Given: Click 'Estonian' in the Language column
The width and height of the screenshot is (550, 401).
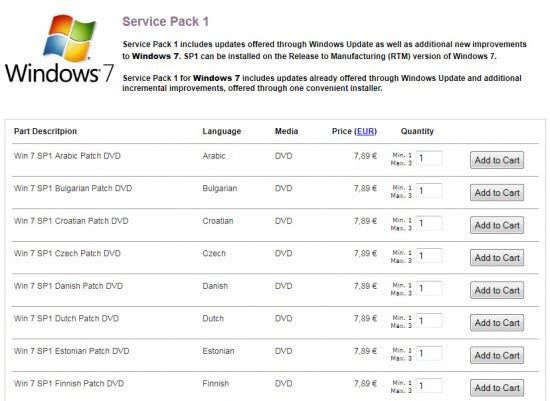Looking at the screenshot, I should click(x=218, y=351).
